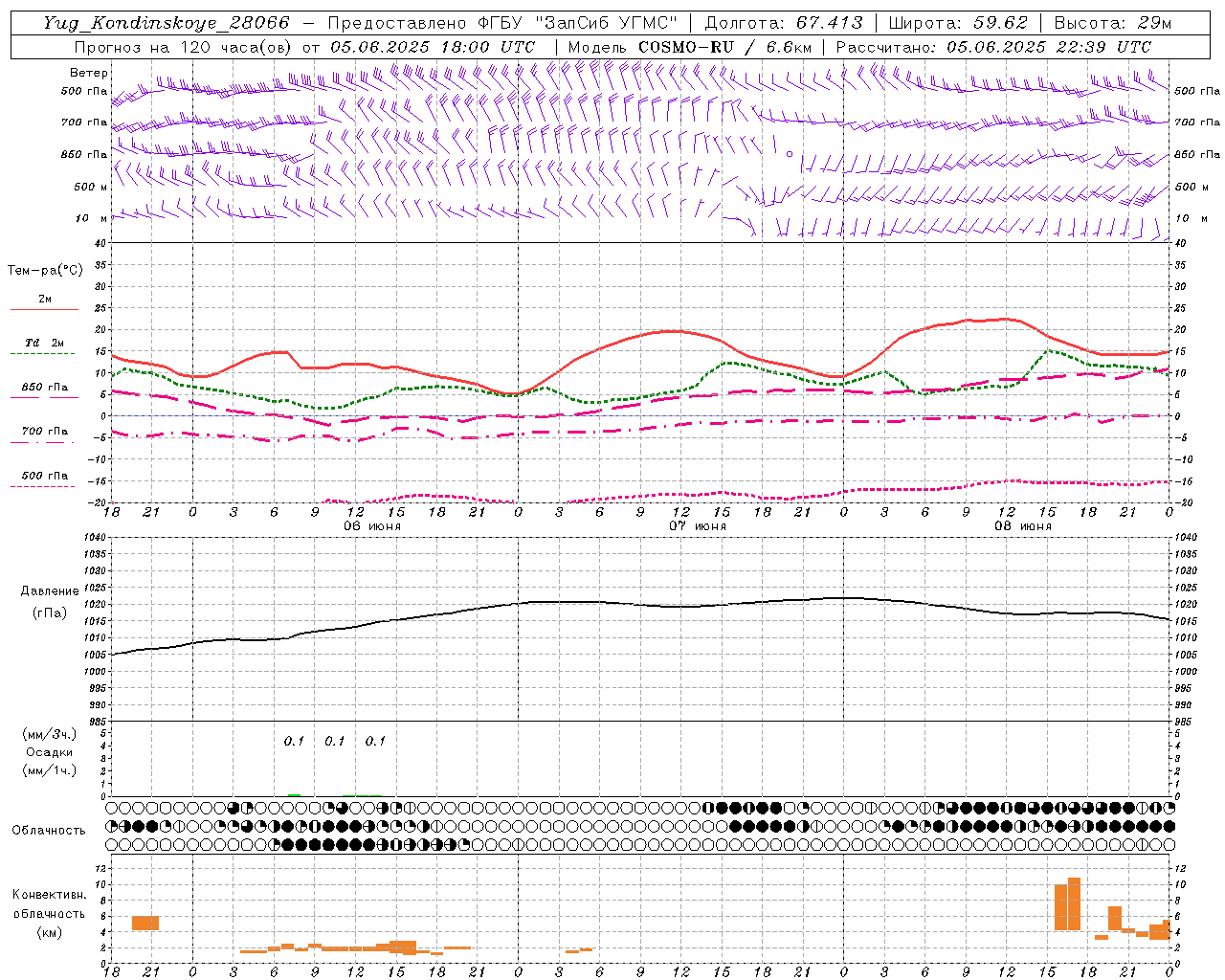Click the black pressure curve
Viewport: 1225px width, 980px height.
641,603
